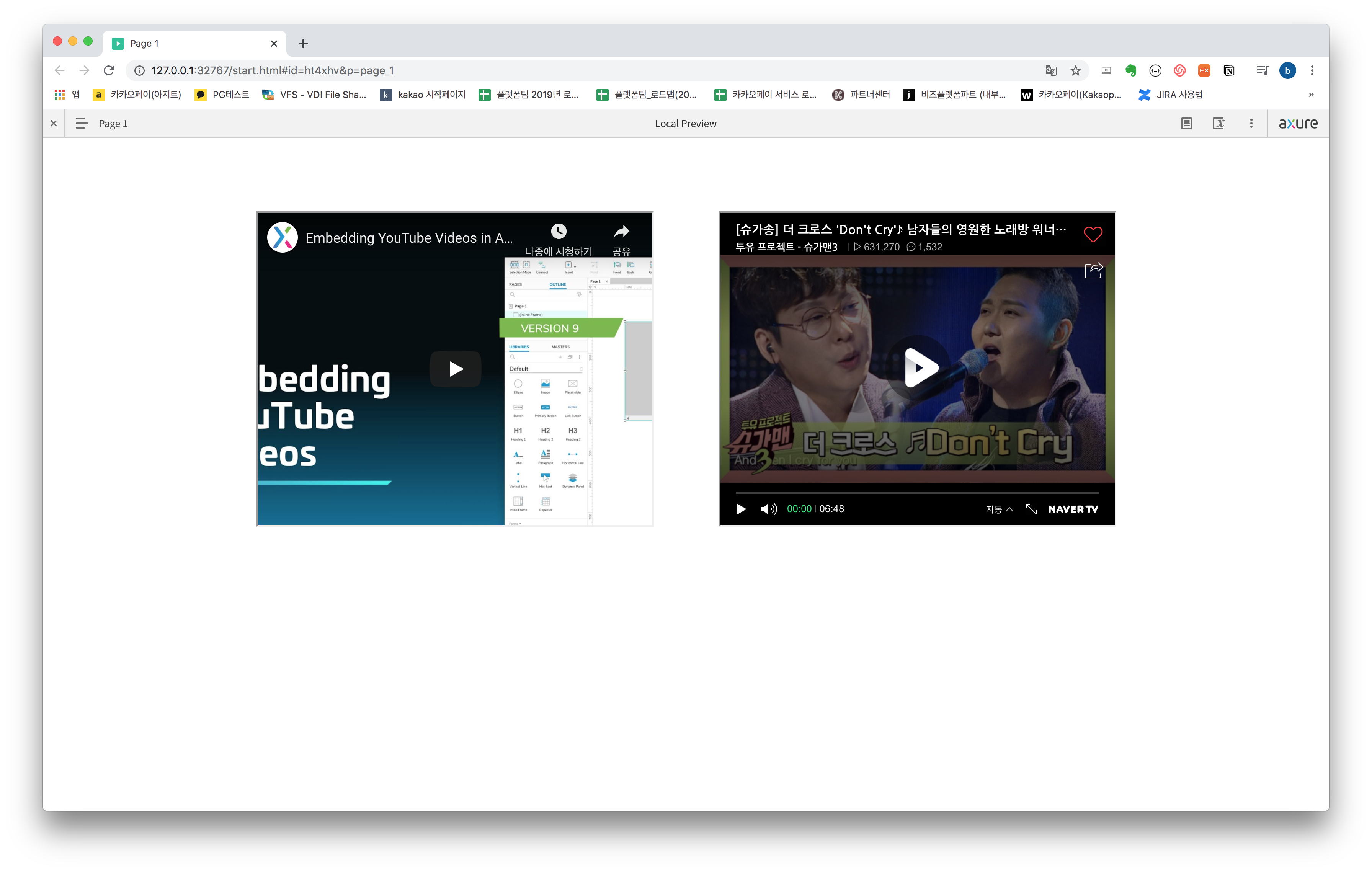Screen dimensions: 1372x872
Task: Like the Naver TV video heart
Action: pyautogui.click(x=1093, y=234)
